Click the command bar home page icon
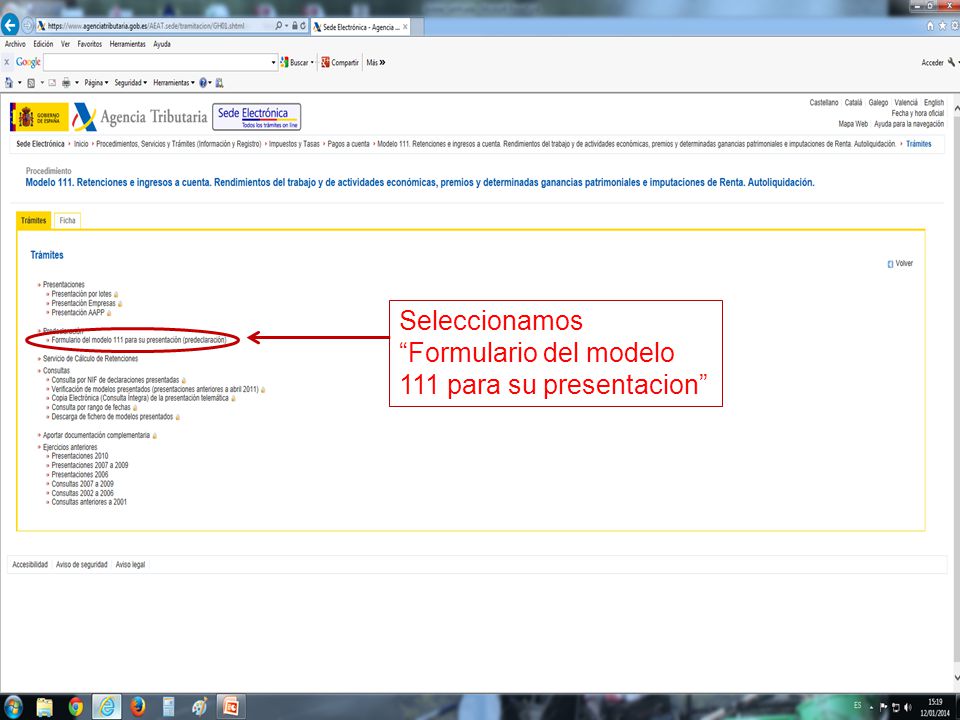The image size is (960, 720). 9,83
